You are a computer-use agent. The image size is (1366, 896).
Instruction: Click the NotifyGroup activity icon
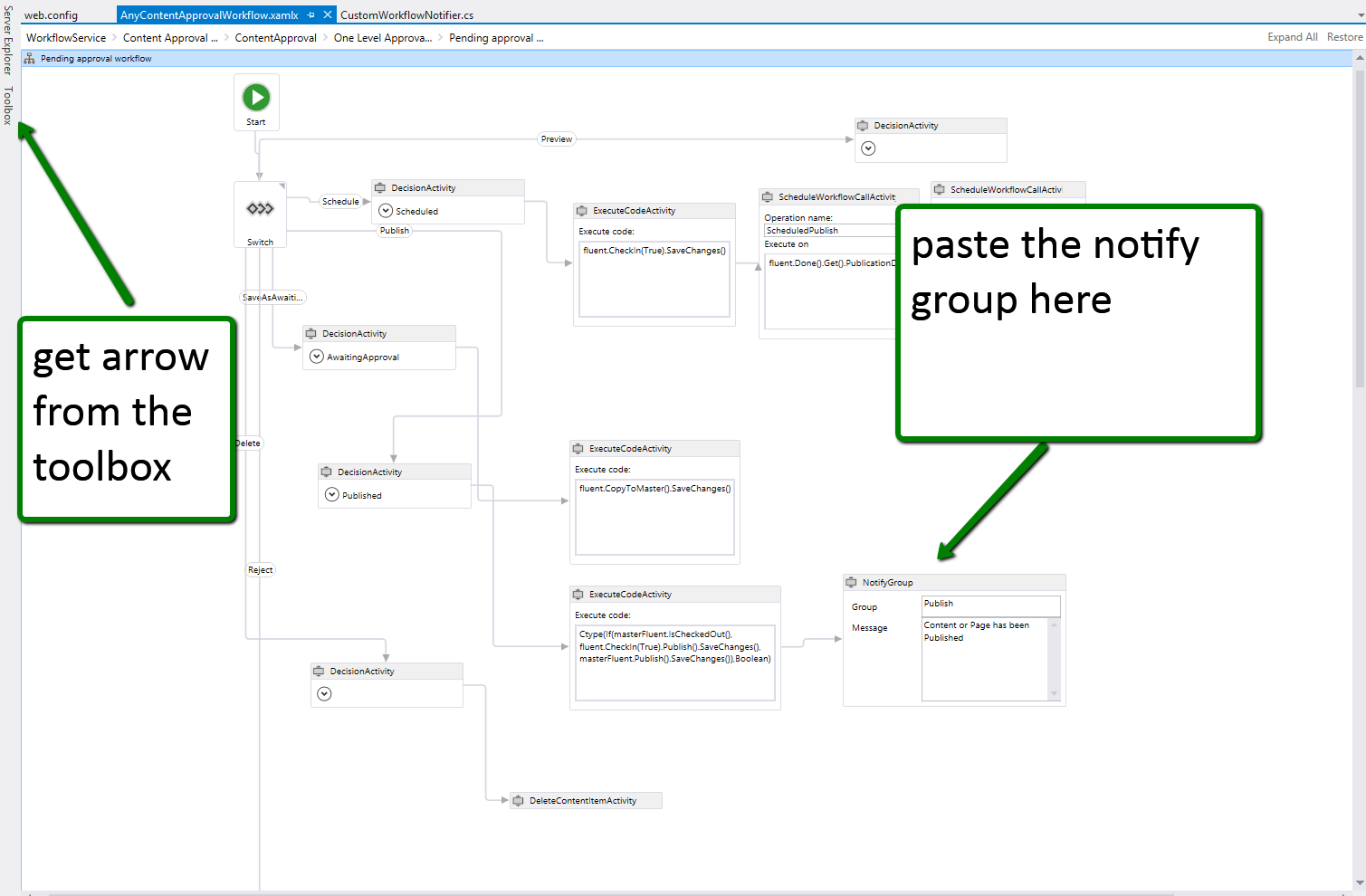851,582
